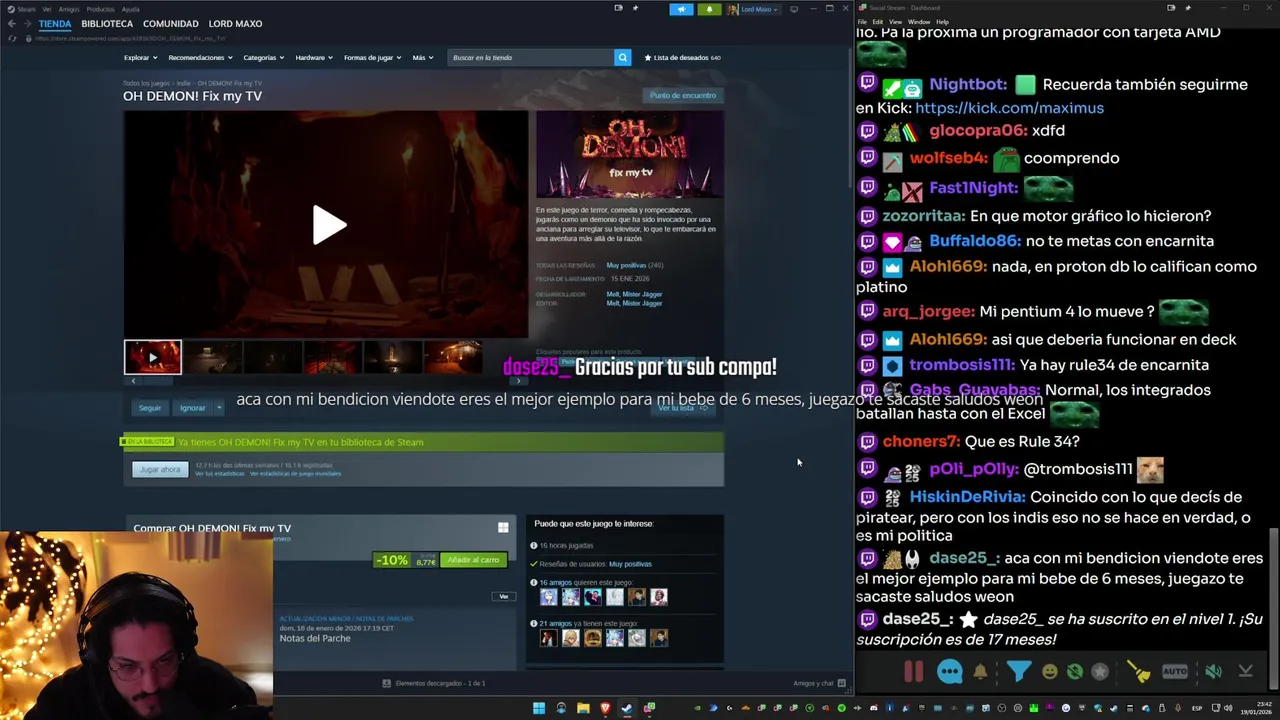Open Amigos y chat panel

click(x=819, y=683)
